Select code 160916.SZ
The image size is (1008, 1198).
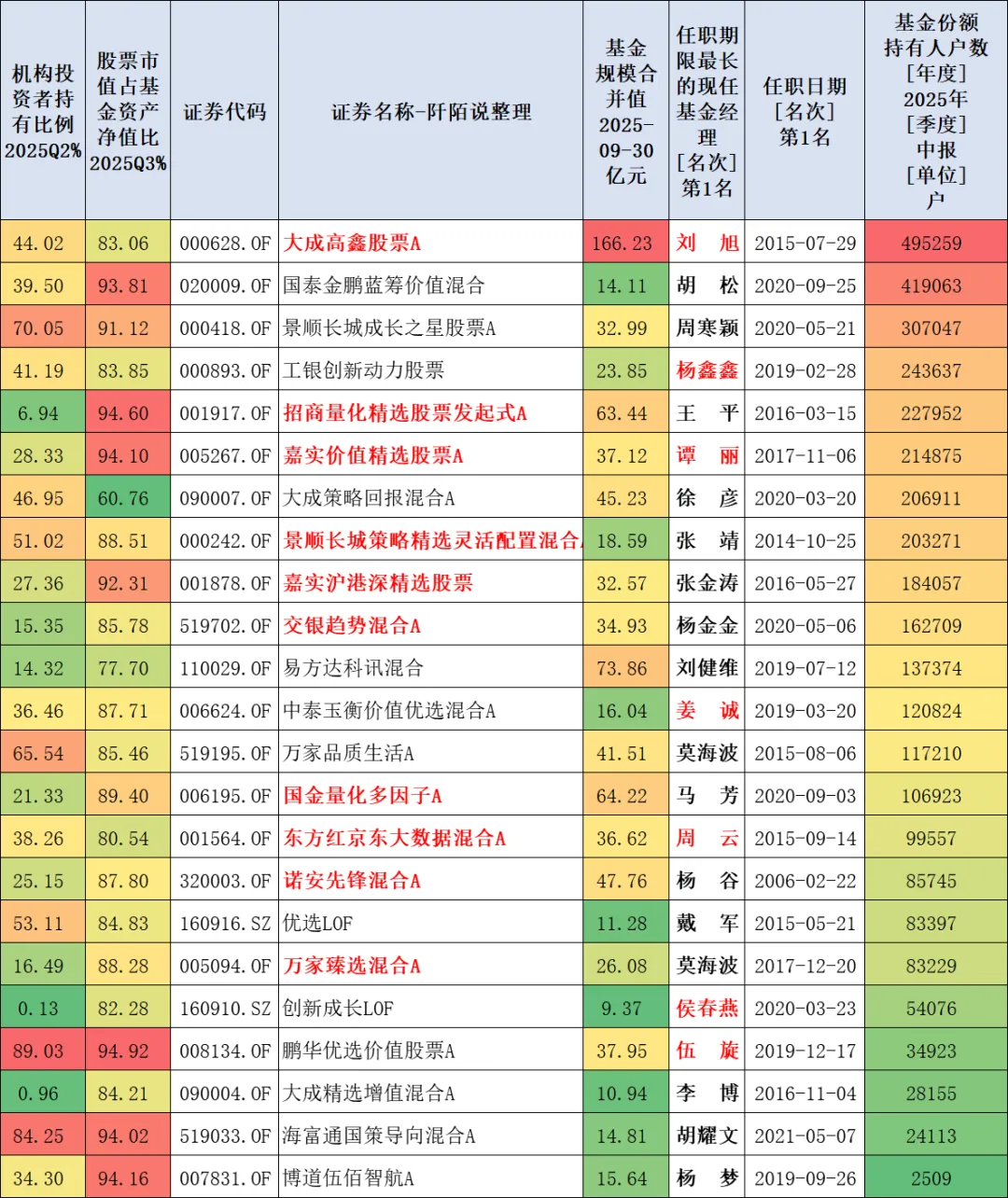point(225,924)
